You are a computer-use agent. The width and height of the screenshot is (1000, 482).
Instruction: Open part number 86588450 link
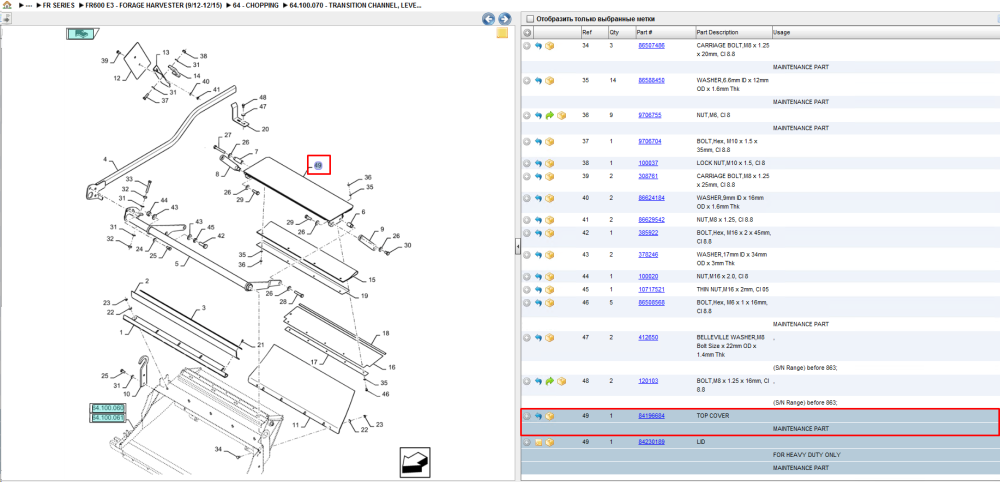pyautogui.click(x=651, y=80)
